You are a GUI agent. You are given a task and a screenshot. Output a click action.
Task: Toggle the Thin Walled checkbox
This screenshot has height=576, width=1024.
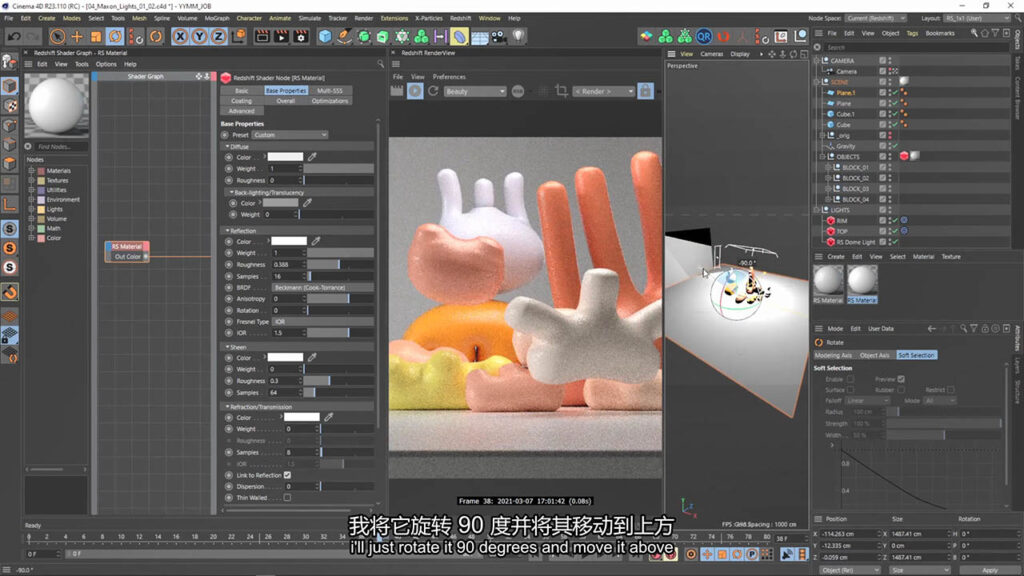click(287, 498)
